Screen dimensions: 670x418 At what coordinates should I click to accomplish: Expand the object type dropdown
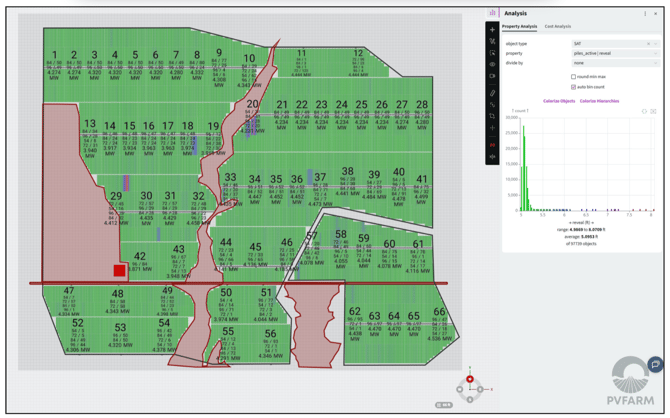pyautogui.click(x=656, y=44)
